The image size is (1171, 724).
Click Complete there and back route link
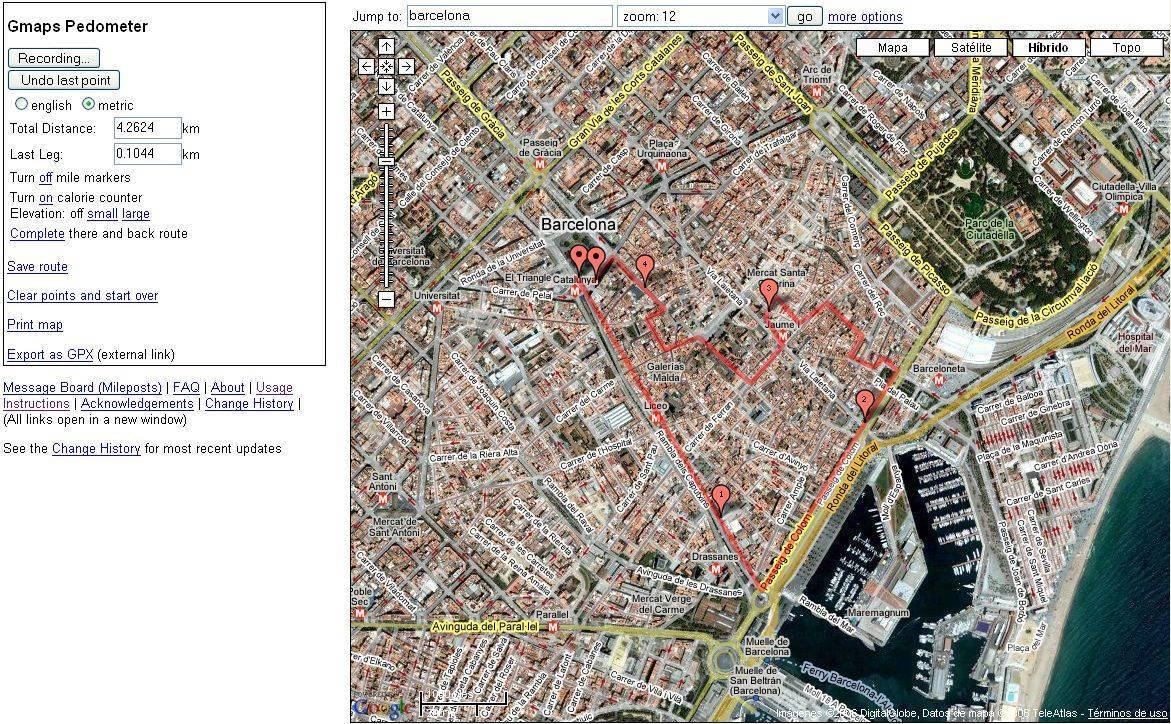click(37, 233)
